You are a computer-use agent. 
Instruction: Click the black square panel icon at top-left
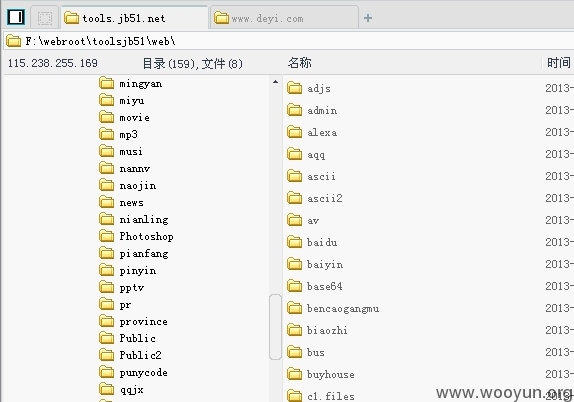point(16,17)
